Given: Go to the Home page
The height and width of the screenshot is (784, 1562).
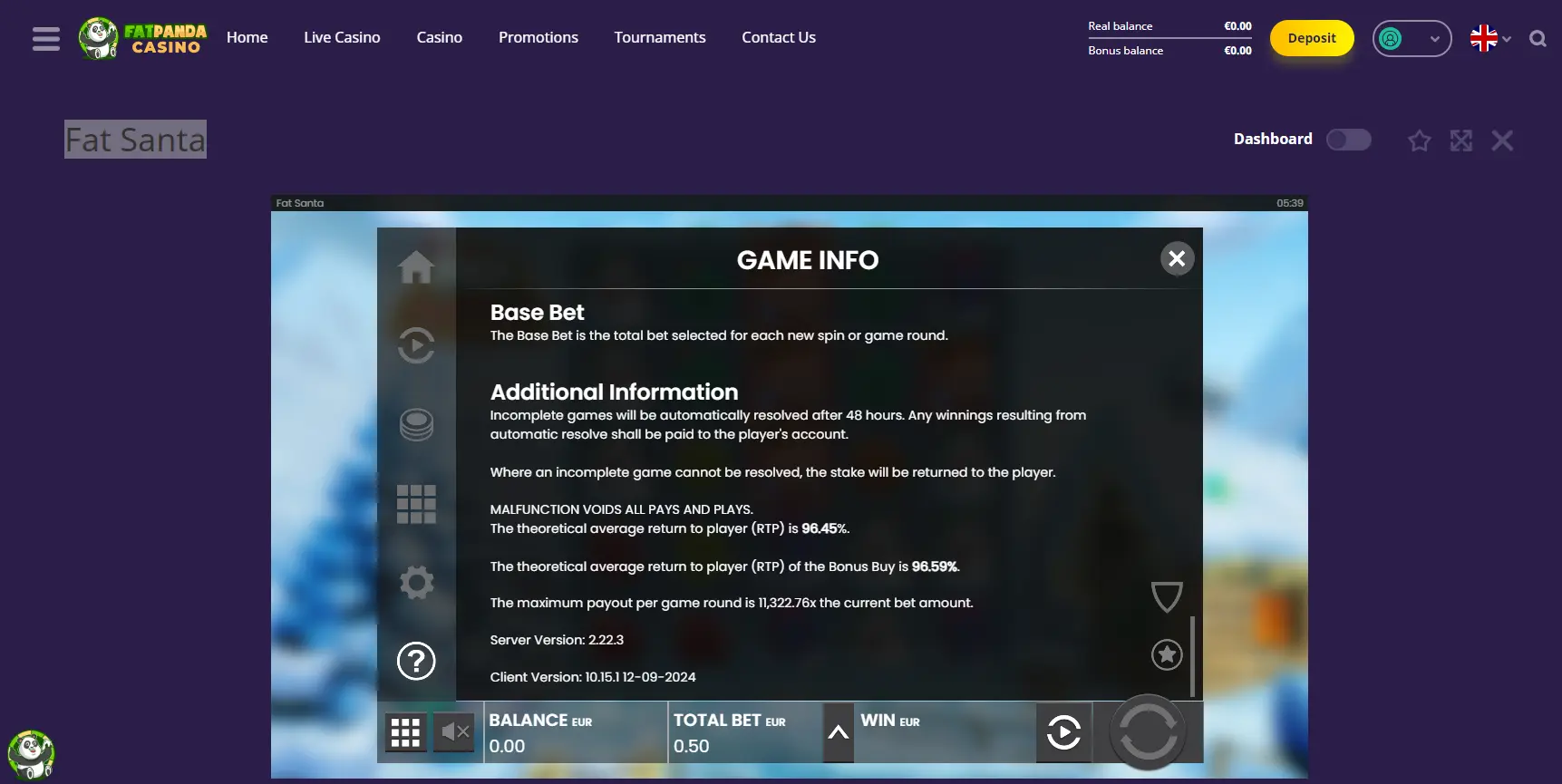Looking at the screenshot, I should click(247, 37).
